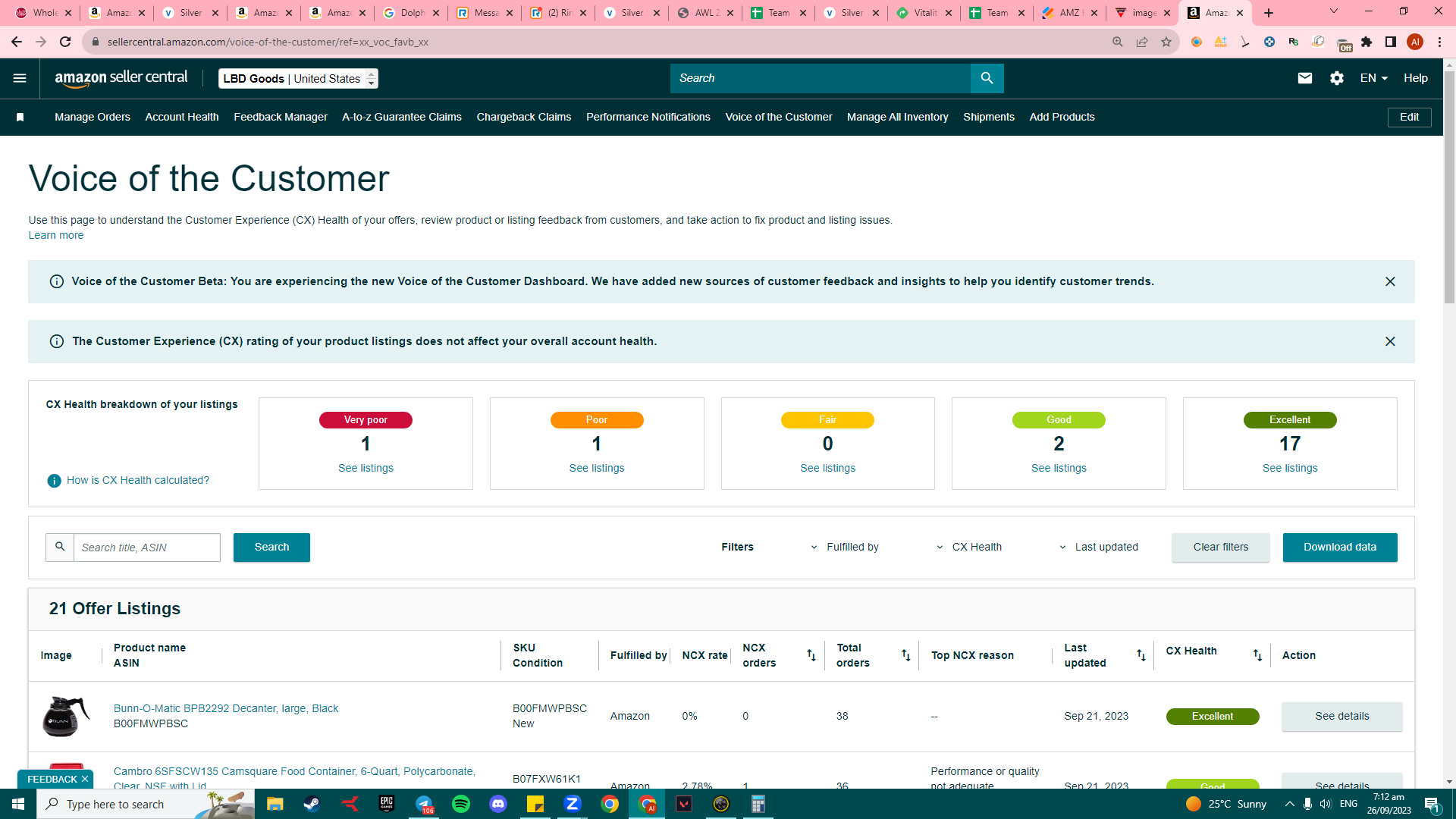Viewport: 1456px width, 819px height.
Task: Sort by Total orders column arrows
Action: click(905, 655)
